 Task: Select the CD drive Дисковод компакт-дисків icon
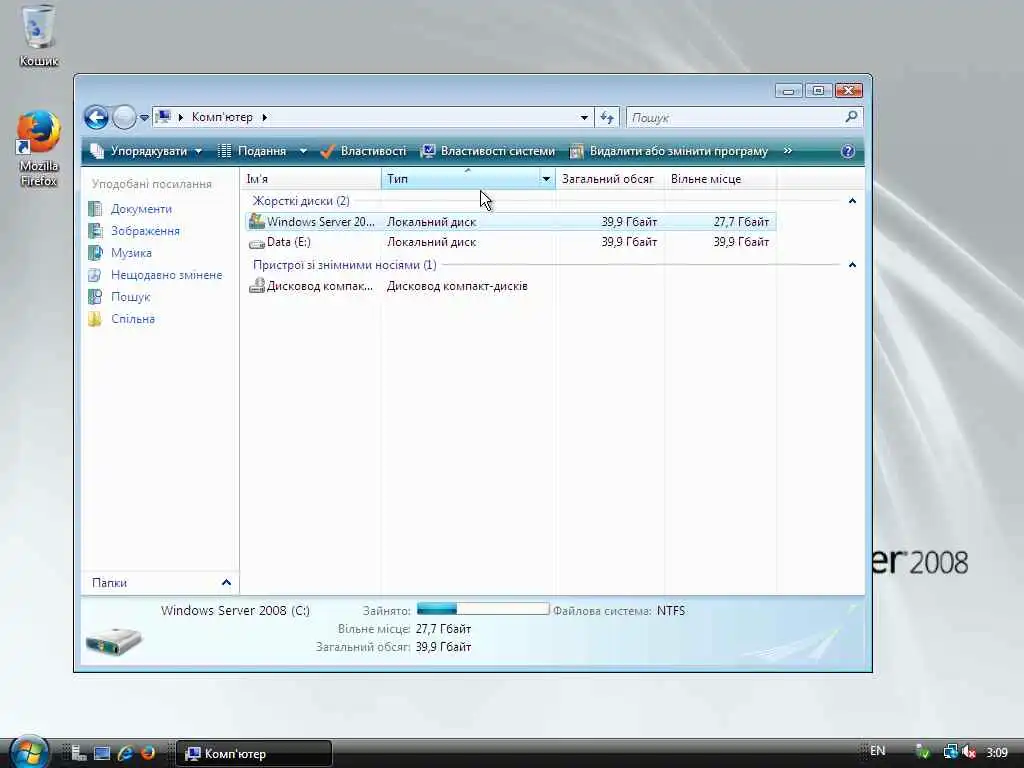257,285
